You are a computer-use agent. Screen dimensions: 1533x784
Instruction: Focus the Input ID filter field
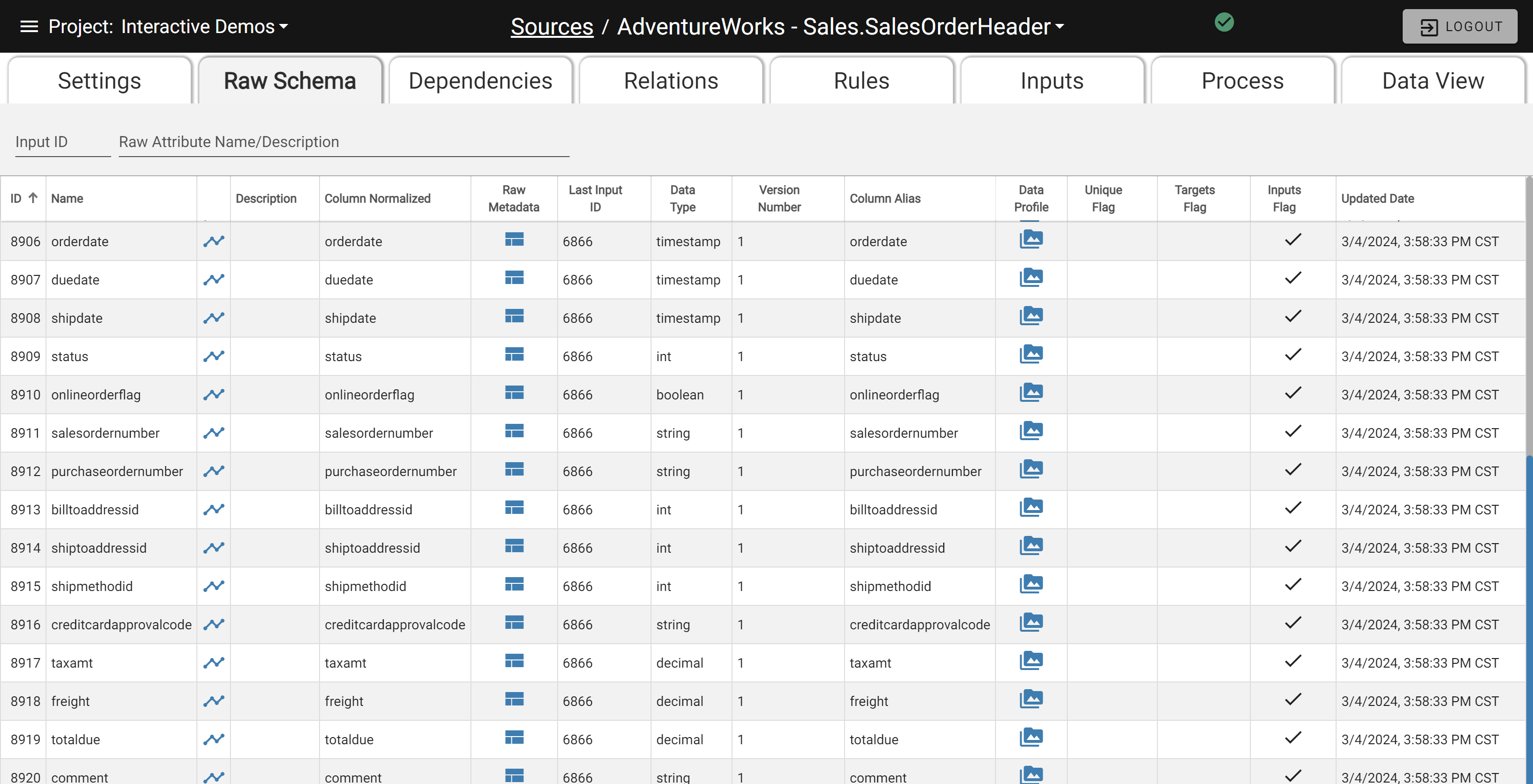point(62,142)
